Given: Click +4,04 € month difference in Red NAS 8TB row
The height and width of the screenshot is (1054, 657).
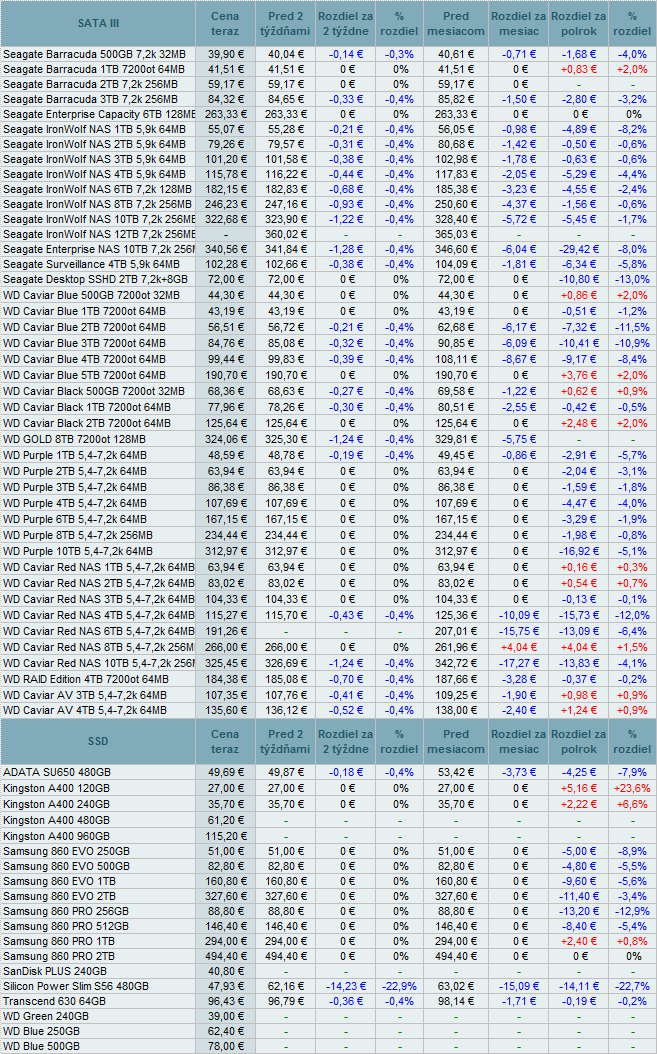Looking at the screenshot, I should [518, 647].
